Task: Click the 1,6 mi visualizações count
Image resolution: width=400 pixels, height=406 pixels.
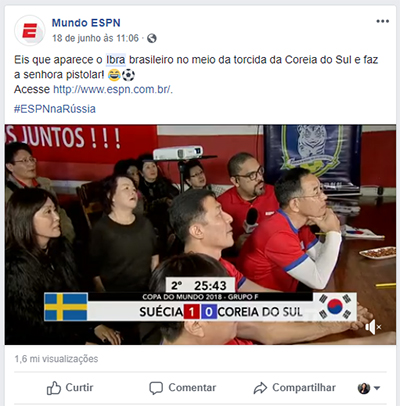Action: point(56,359)
